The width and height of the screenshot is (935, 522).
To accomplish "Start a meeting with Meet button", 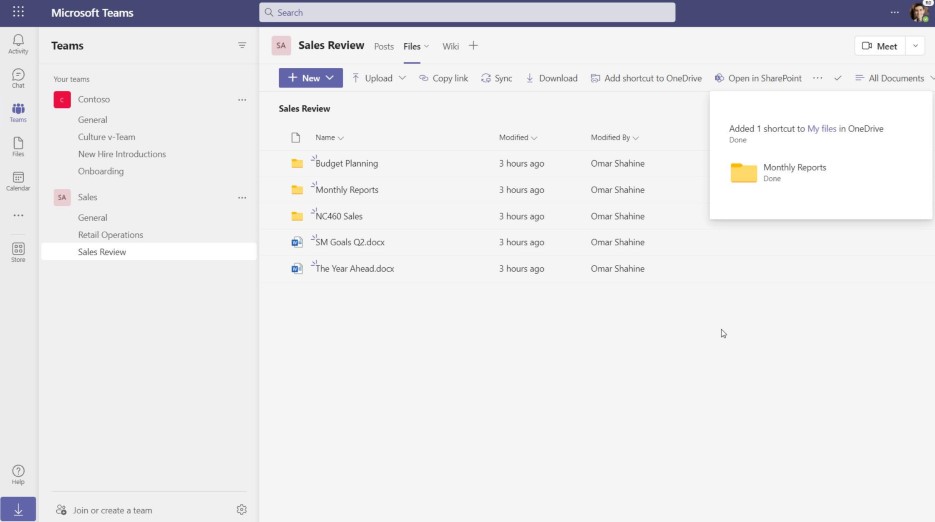I will point(880,46).
